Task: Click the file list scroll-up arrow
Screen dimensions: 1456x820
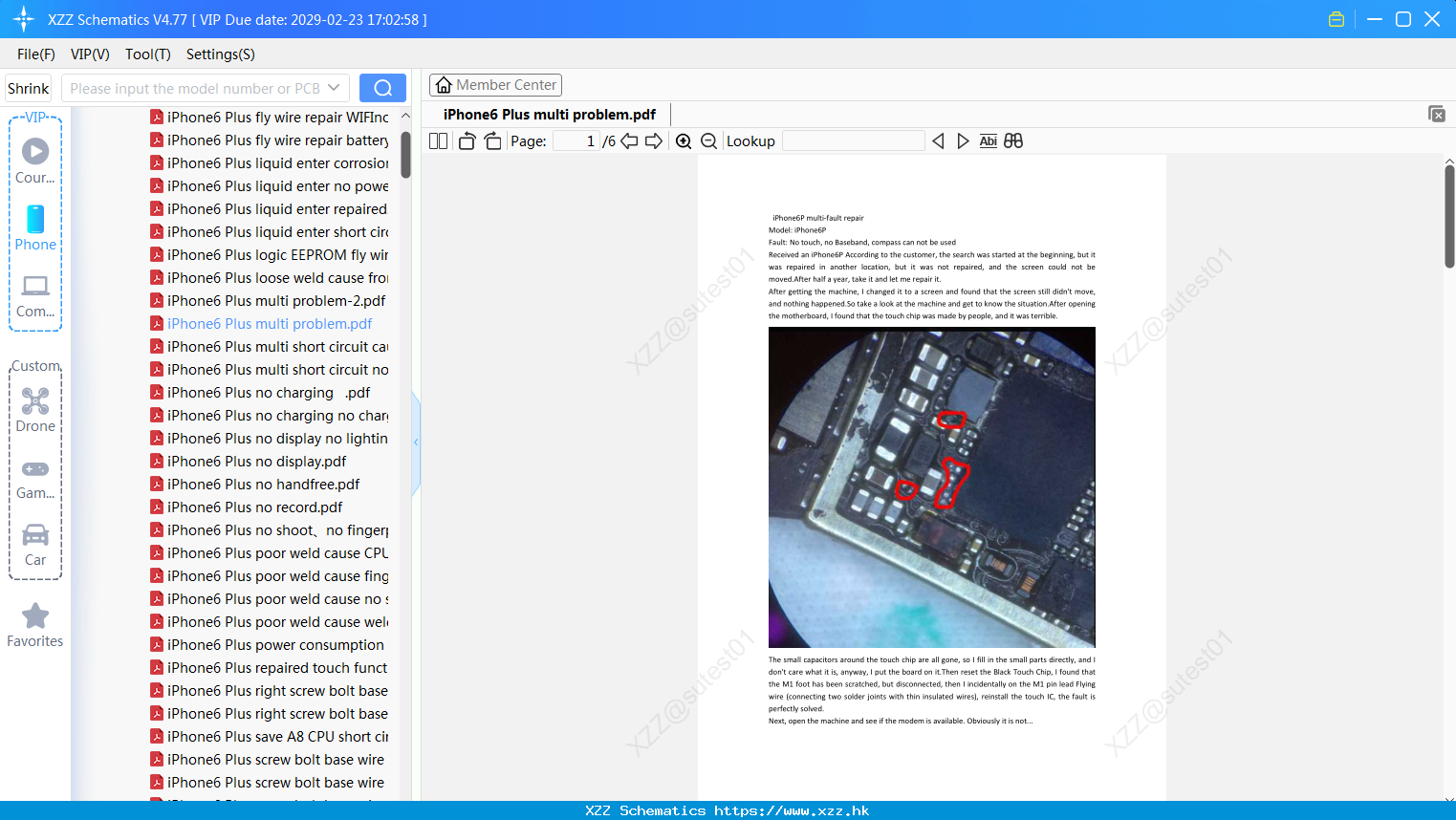Action: pos(405,115)
